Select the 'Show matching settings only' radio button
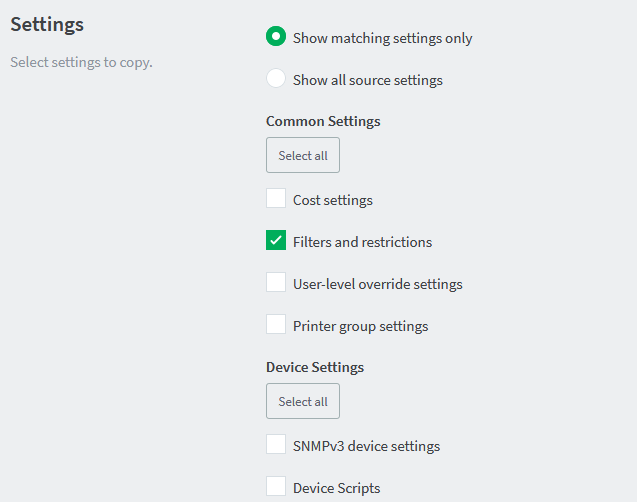 [276, 36]
